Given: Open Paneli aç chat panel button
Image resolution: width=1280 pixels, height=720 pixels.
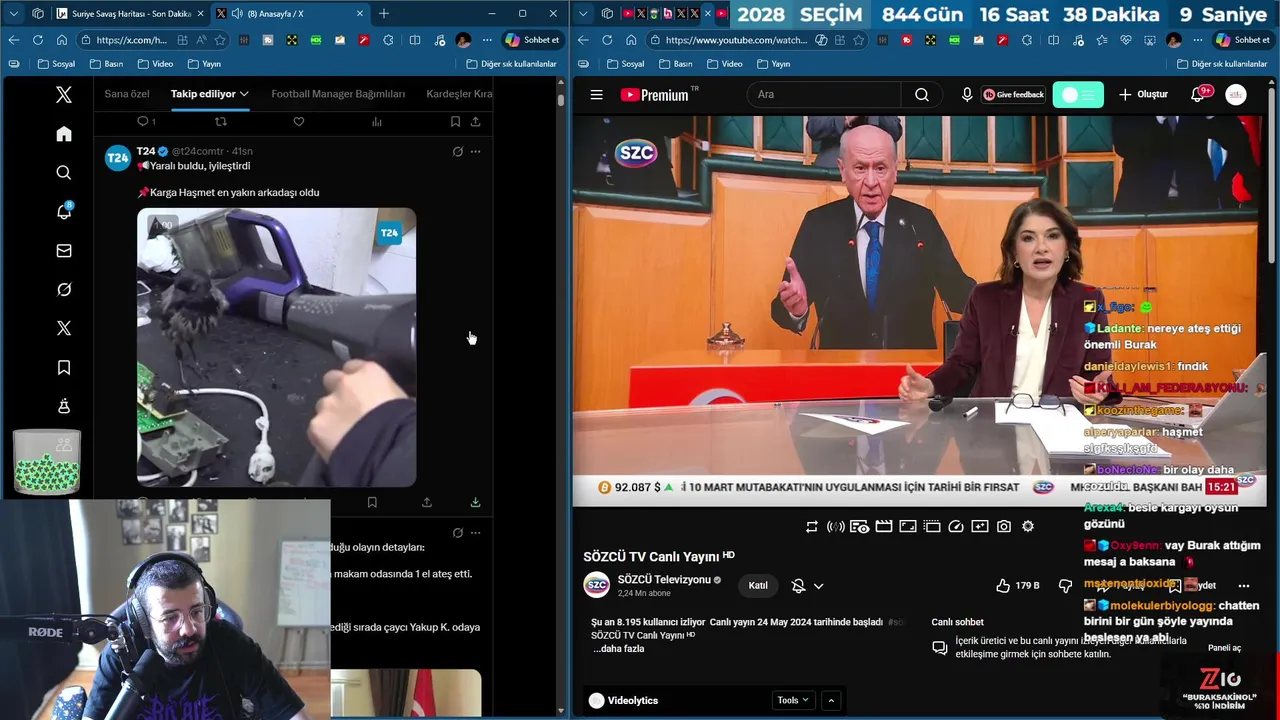Looking at the screenshot, I should click(1224, 648).
